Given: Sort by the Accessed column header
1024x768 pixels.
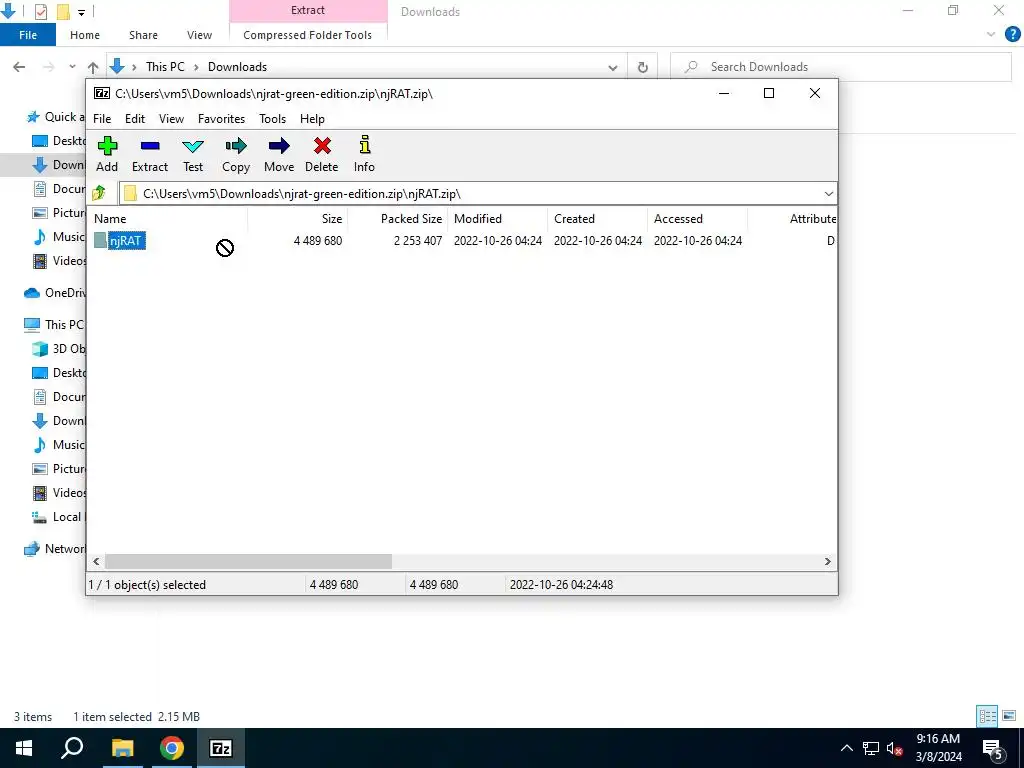Looking at the screenshot, I should pyautogui.click(x=697, y=219).
